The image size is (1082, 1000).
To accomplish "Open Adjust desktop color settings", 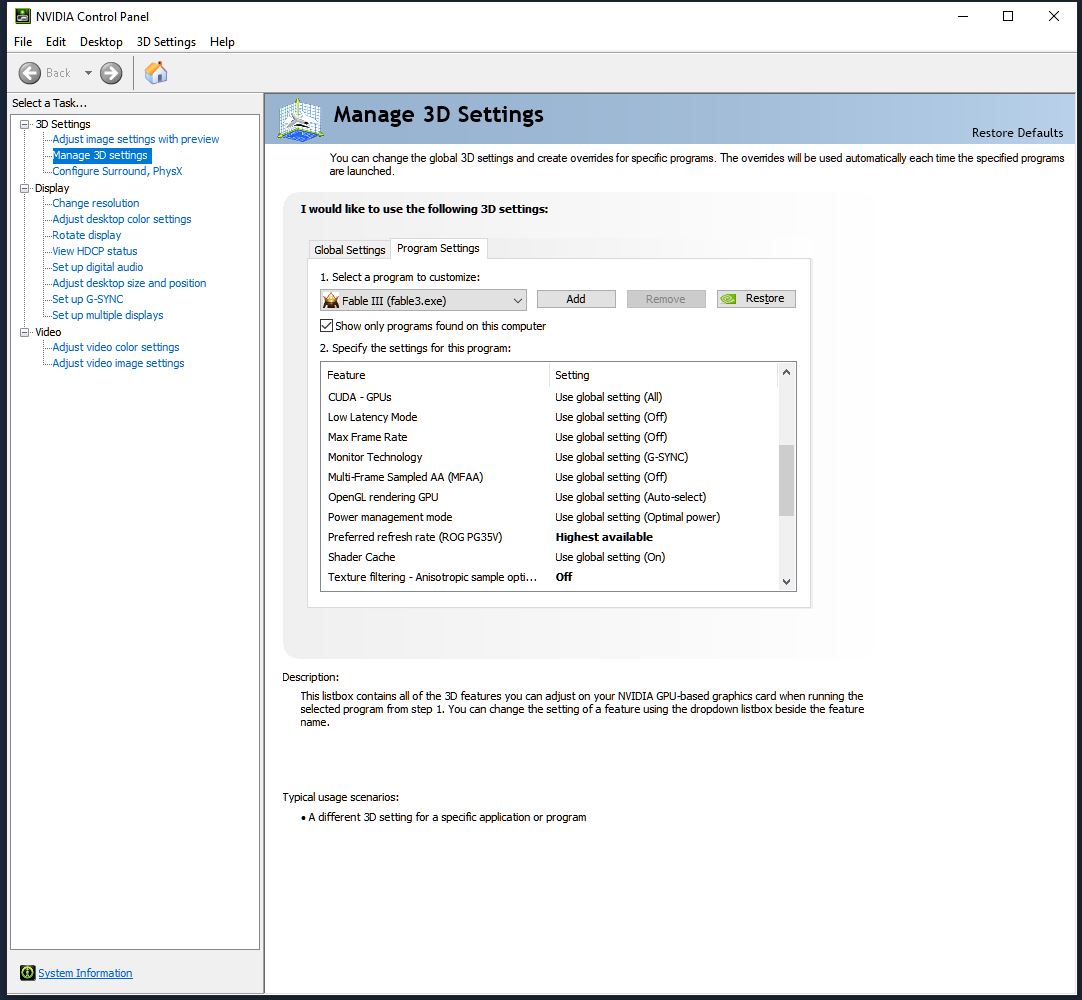I will 122,219.
